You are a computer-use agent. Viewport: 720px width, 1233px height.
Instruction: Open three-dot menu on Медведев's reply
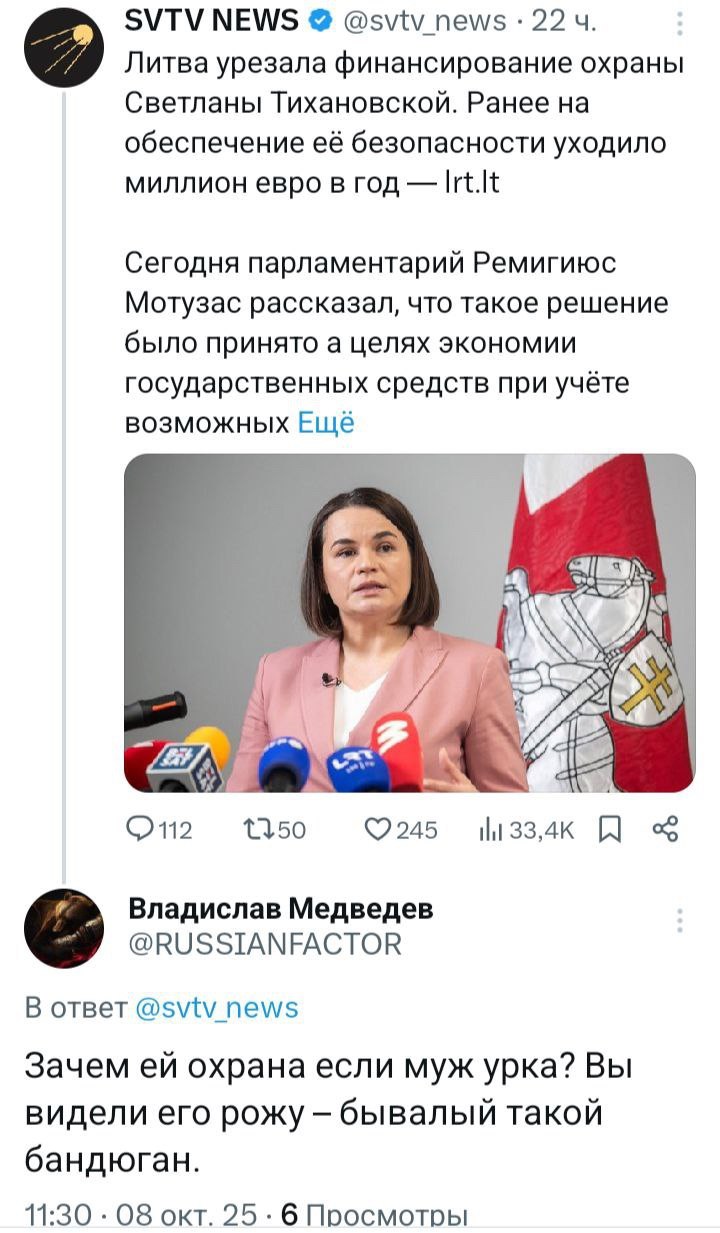[x=680, y=921]
